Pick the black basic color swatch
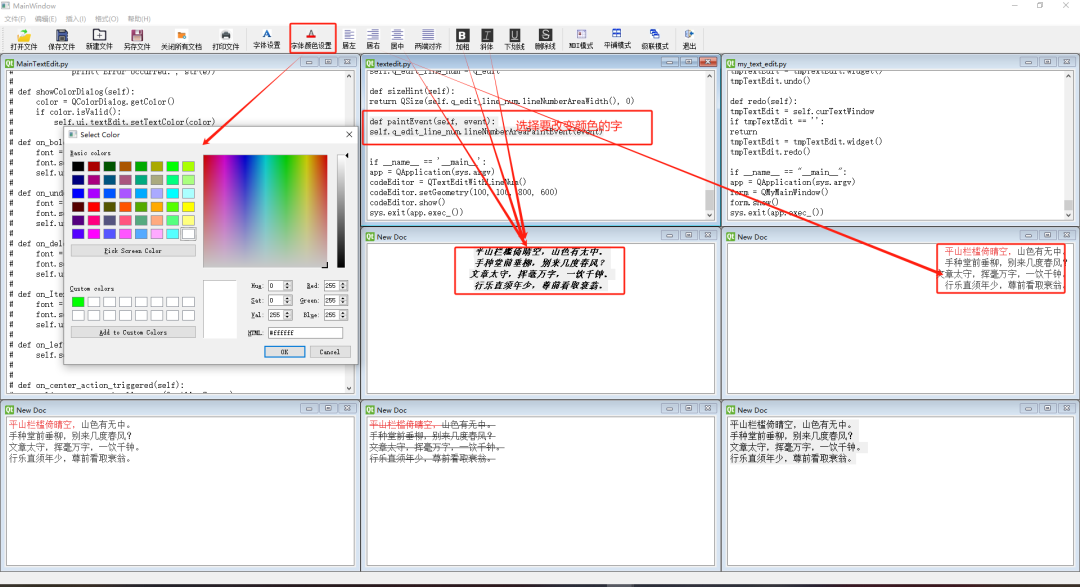 (78, 166)
